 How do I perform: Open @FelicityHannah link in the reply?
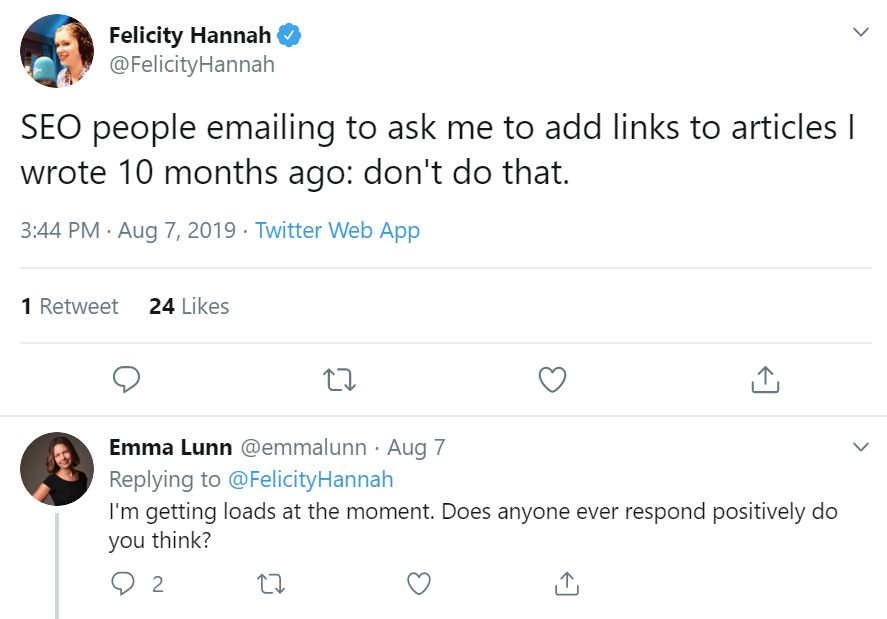[311, 479]
